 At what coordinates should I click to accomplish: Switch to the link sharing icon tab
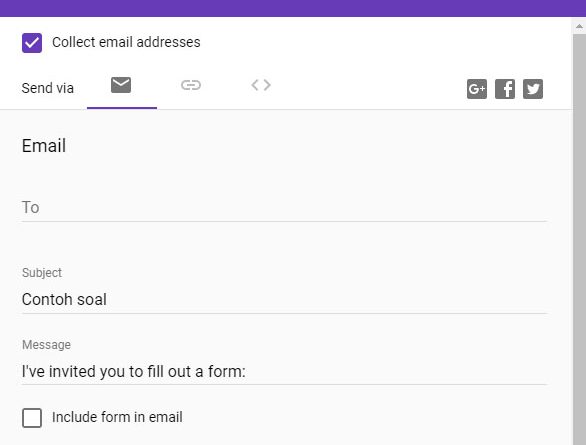(191, 85)
